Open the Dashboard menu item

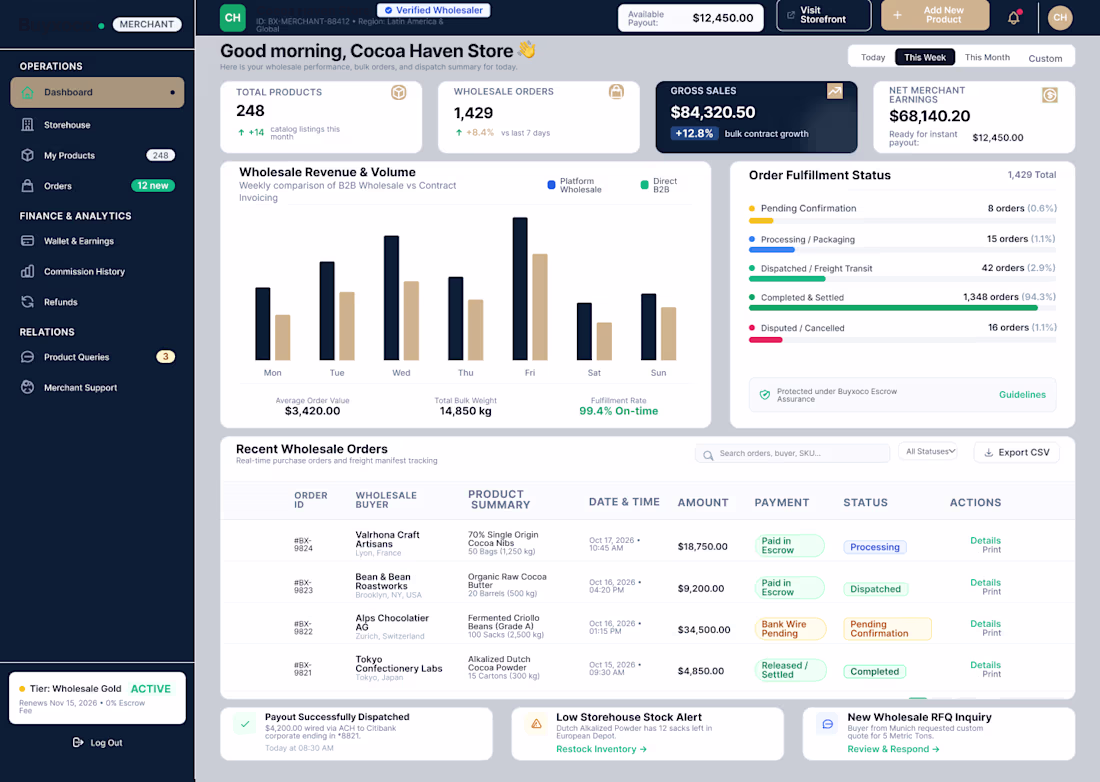pos(98,93)
